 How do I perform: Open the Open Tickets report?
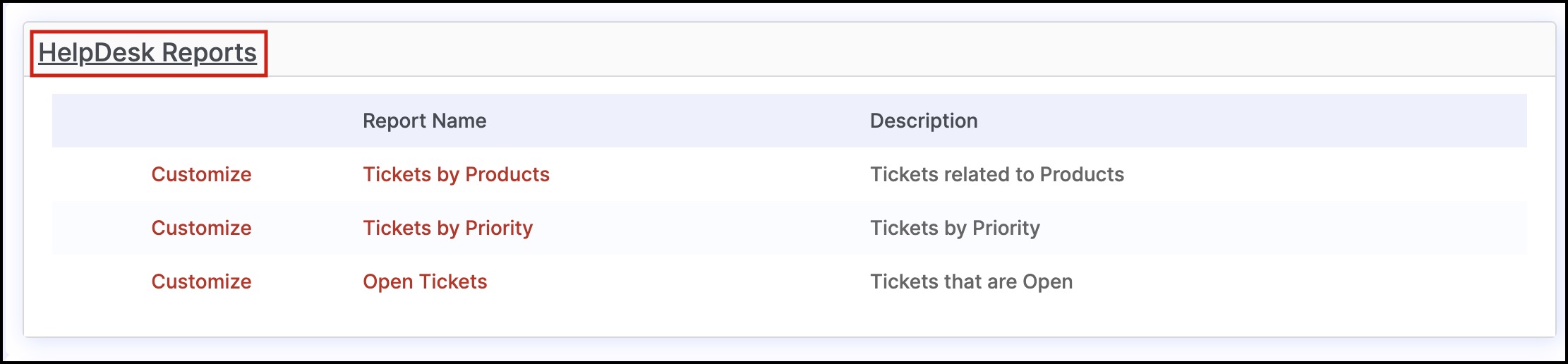[425, 281]
